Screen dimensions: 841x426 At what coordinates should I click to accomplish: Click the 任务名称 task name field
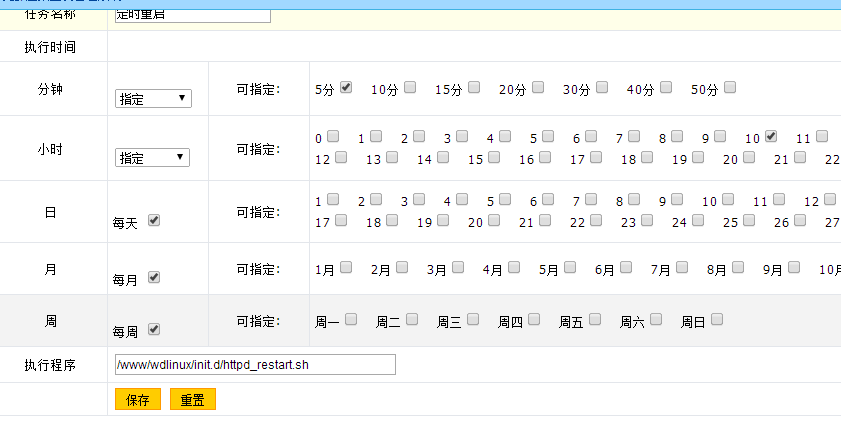tap(192, 15)
